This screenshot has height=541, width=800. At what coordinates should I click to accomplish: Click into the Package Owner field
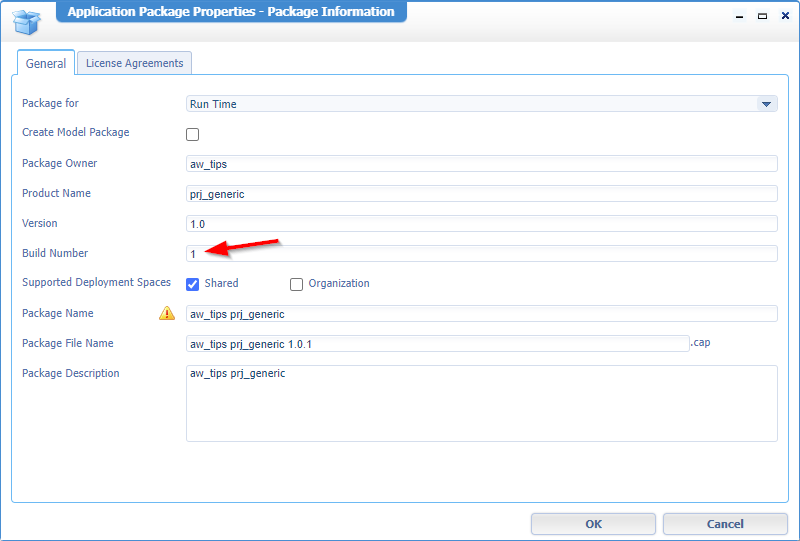(481, 164)
